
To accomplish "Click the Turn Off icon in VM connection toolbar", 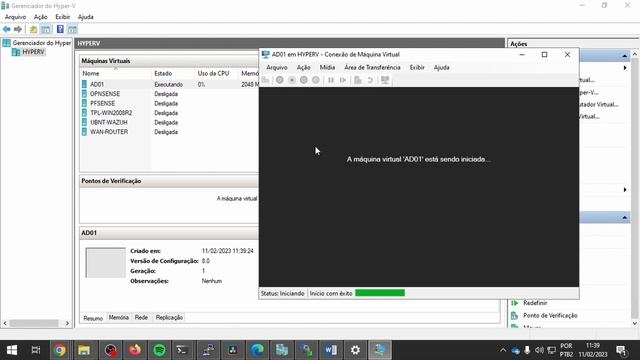I will click(x=292, y=80).
